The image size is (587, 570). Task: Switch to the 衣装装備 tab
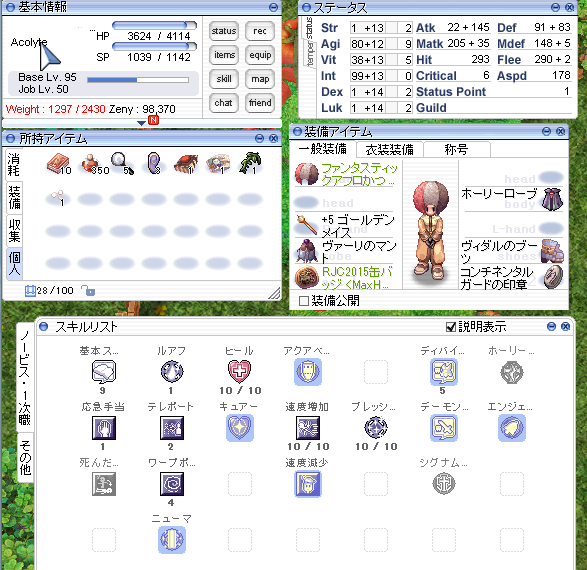coord(389,149)
